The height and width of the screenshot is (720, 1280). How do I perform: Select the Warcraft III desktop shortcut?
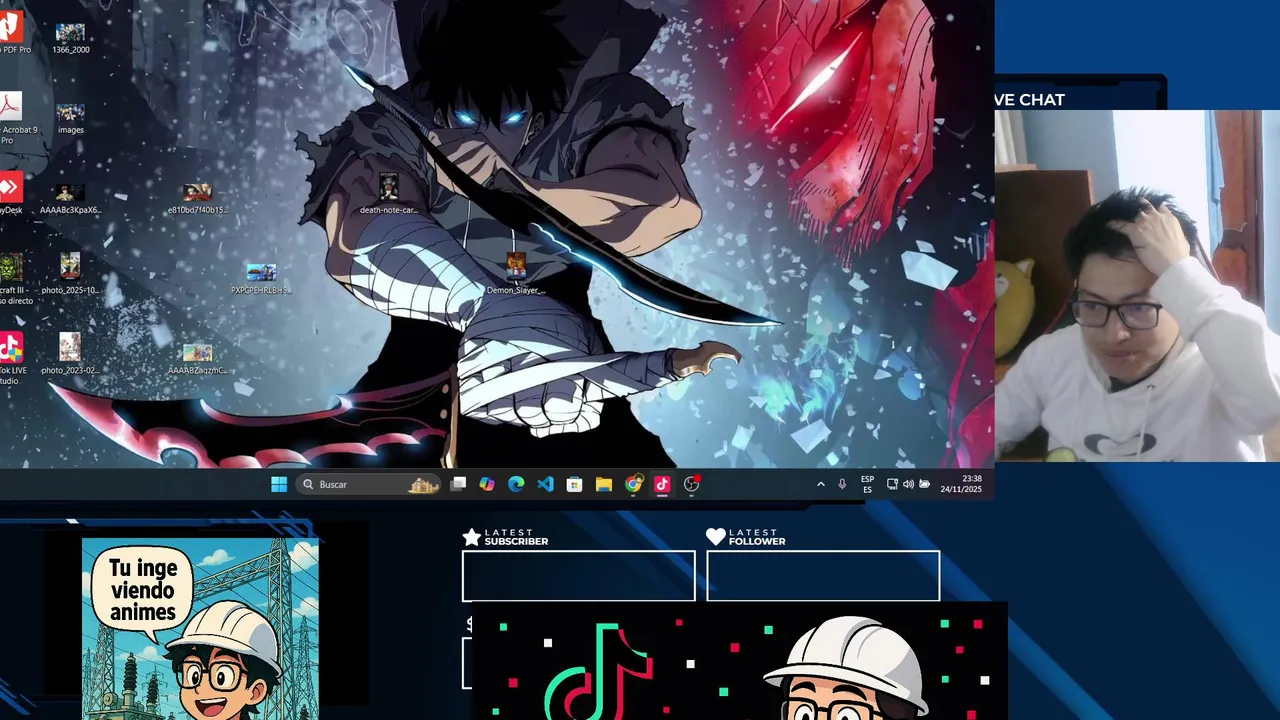coord(13,278)
